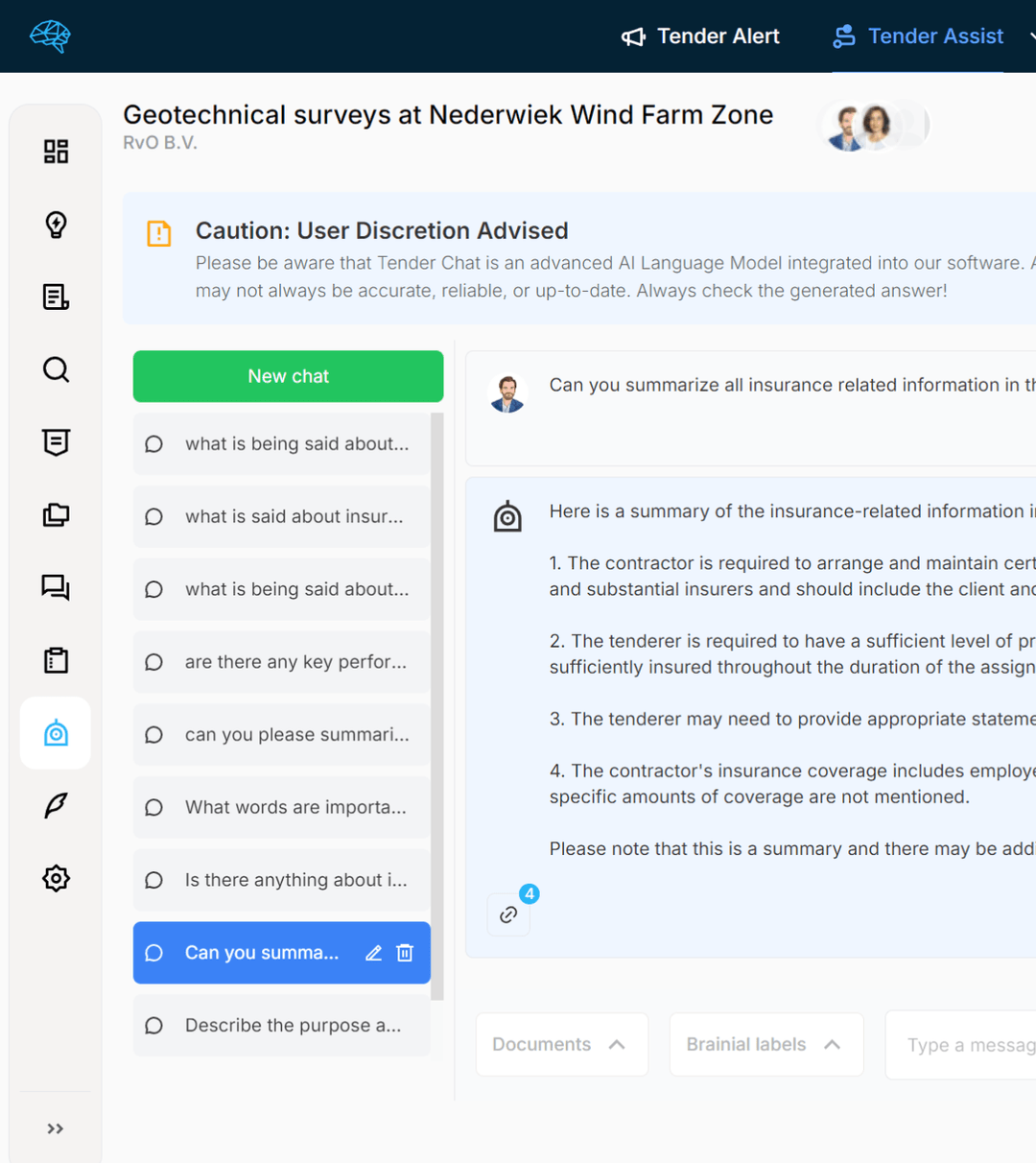The width and height of the screenshot is (1036, 1163).
Task: Click the Brainial brain logo
Action: (50, 36)
